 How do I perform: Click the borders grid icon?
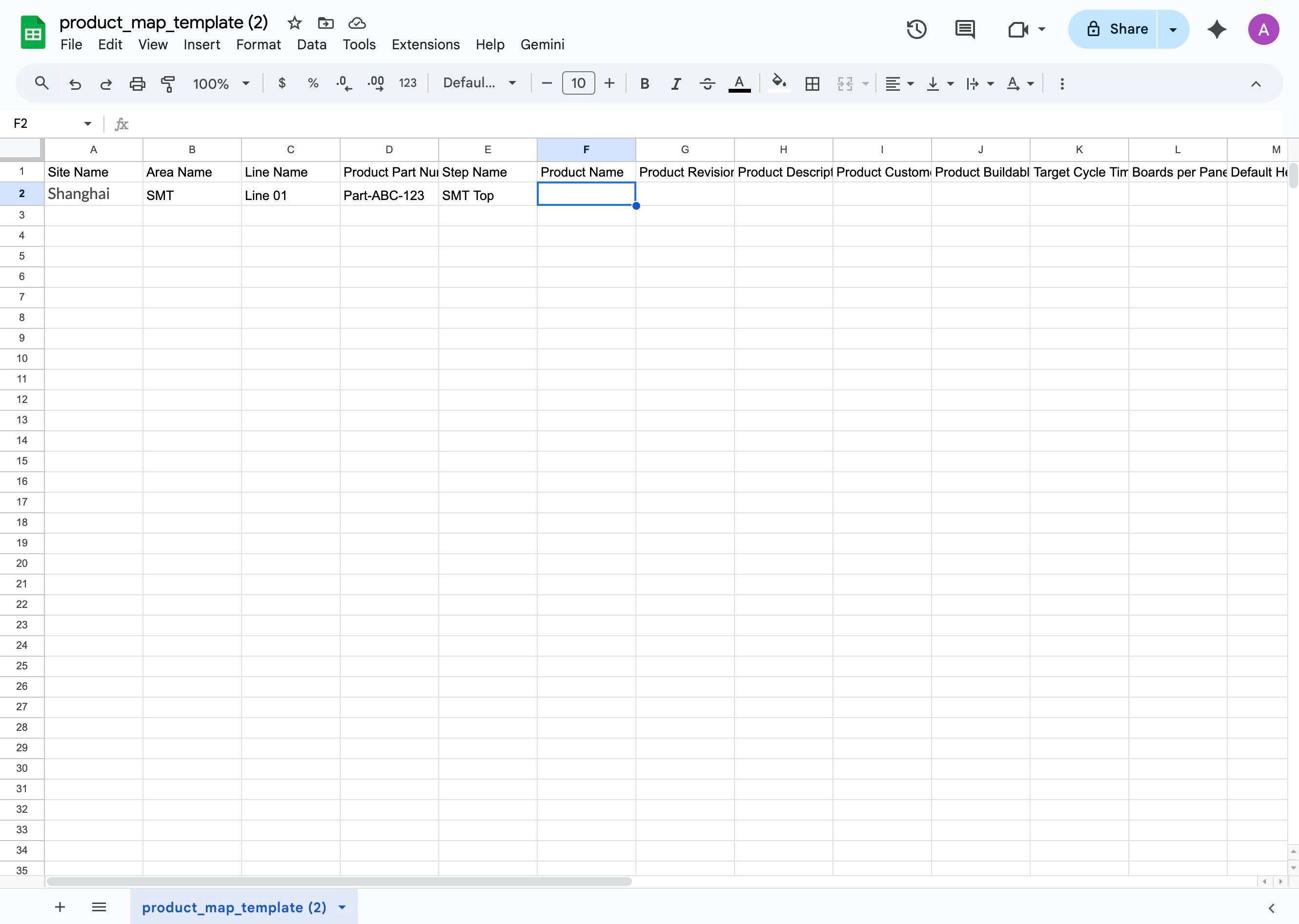pos(812,83)
